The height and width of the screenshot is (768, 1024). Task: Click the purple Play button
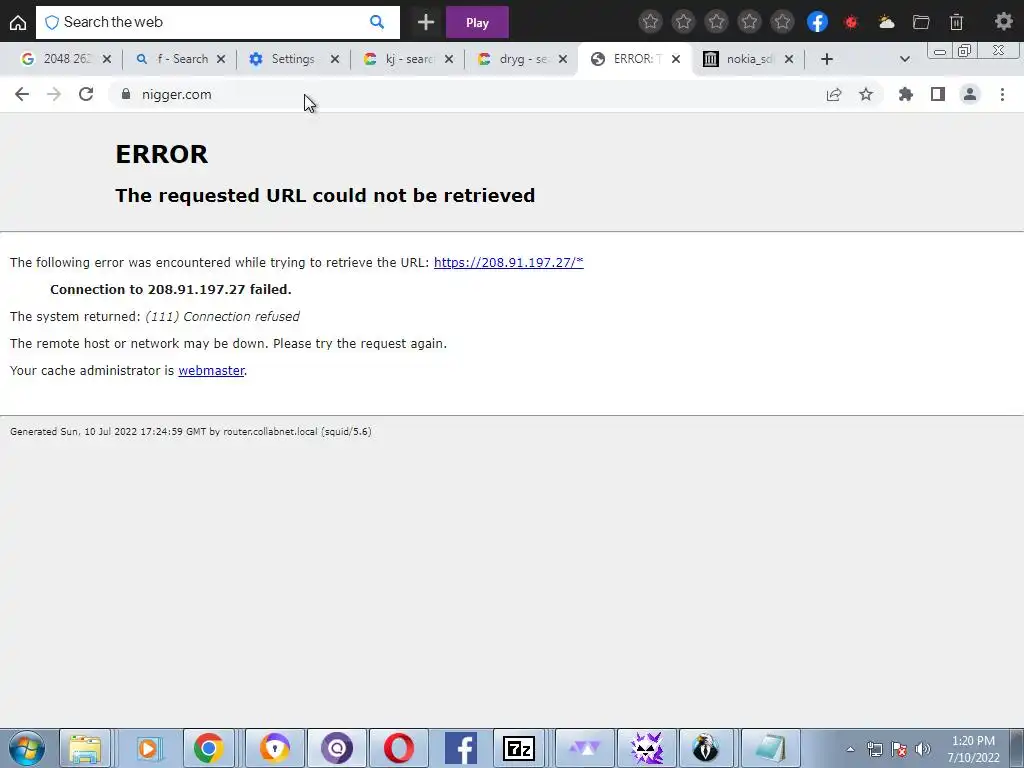(477, 22)
